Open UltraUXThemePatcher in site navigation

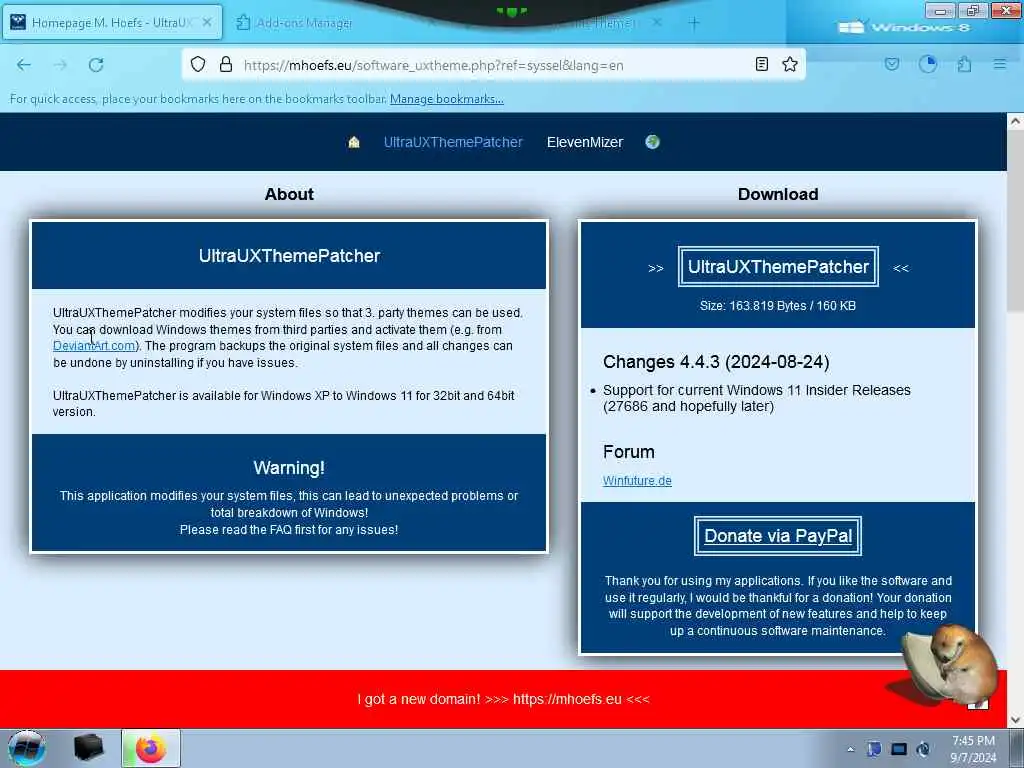click(453, 142)
